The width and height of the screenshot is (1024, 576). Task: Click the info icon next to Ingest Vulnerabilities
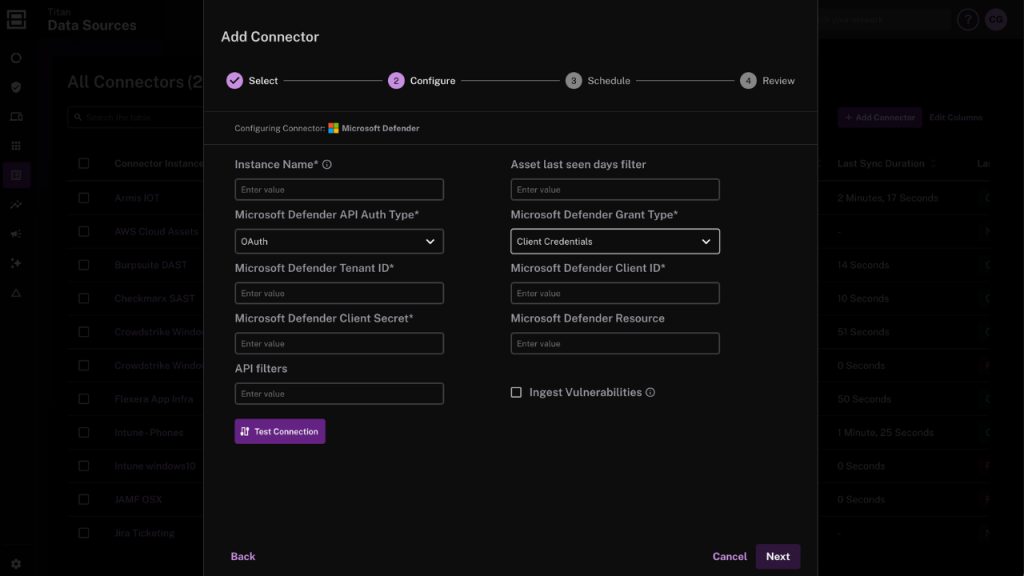tap(650, 393)
